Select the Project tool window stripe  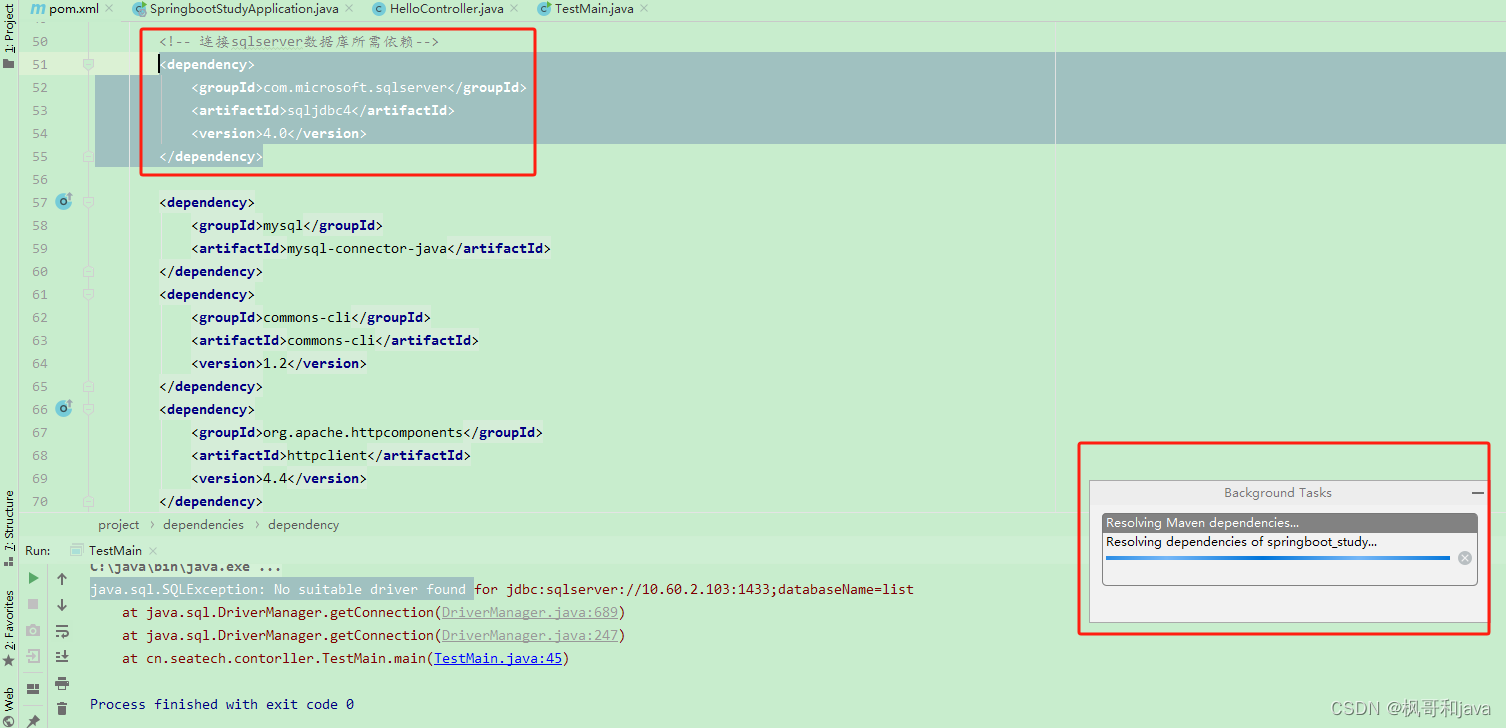8,30
